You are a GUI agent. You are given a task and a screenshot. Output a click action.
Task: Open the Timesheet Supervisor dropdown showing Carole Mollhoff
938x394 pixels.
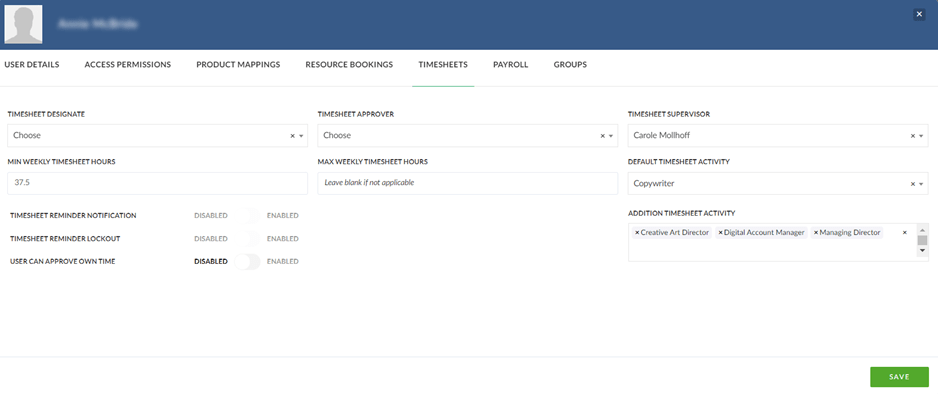[778, 136]
